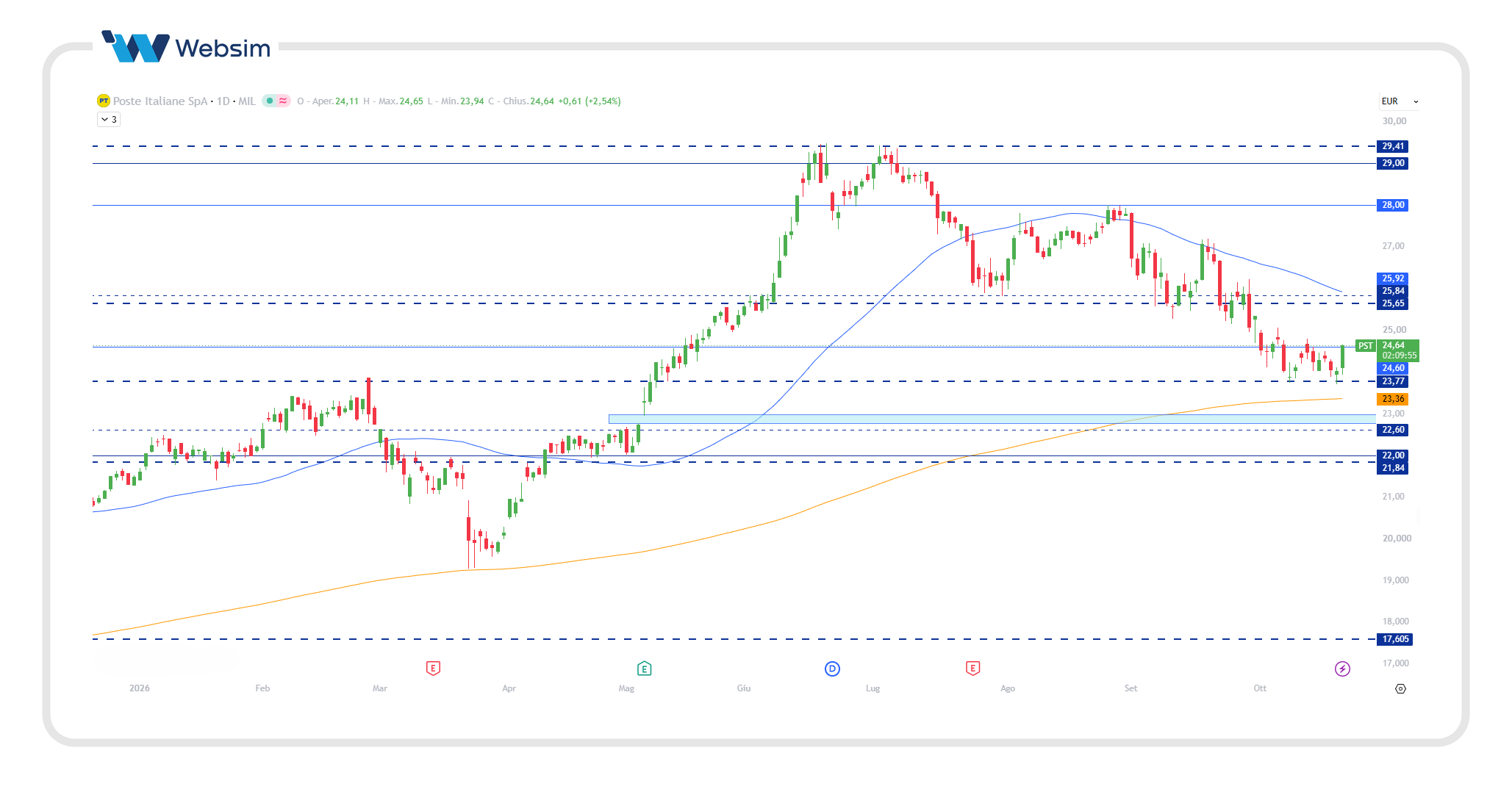1512x789 pixels.
Task: Click the light blue support zone rectangle
Action: coord(992,419)
